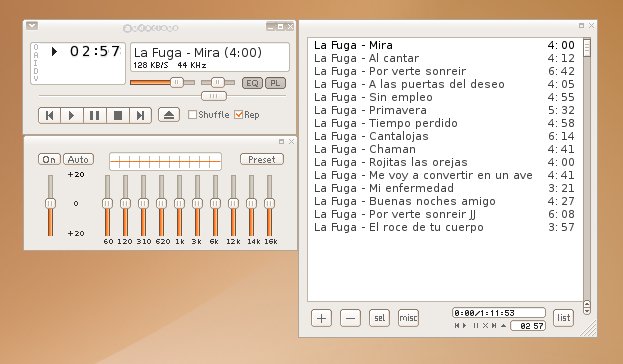Open the main menu arrow at top-left of player
The image size is (623, 364).
[x=32, y=26]
